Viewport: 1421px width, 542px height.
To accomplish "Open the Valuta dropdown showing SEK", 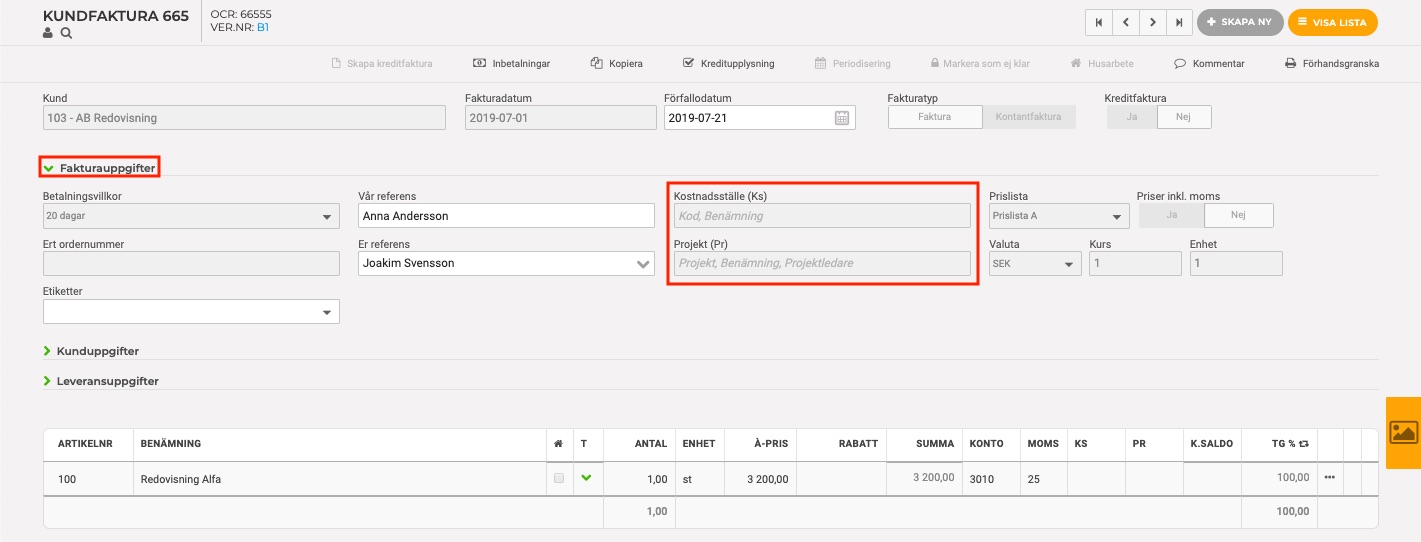I will coord(1035,263).
